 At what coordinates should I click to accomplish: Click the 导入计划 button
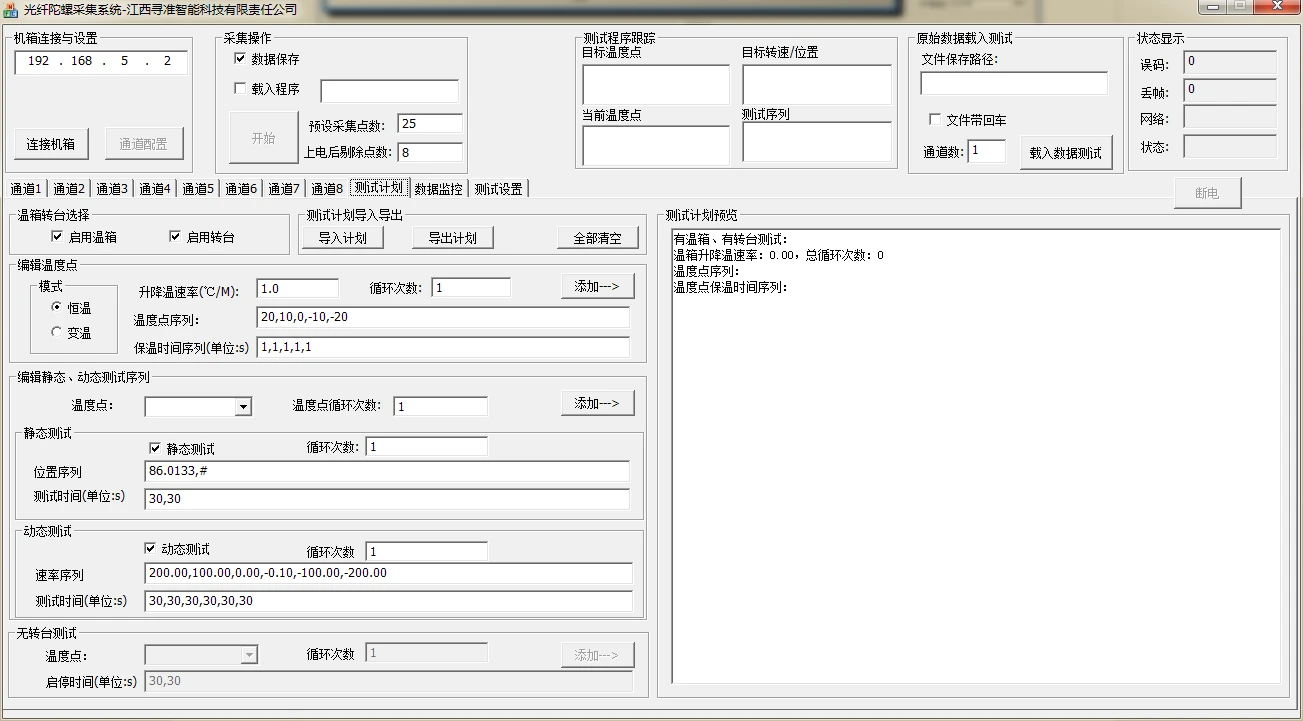[343, 238]
